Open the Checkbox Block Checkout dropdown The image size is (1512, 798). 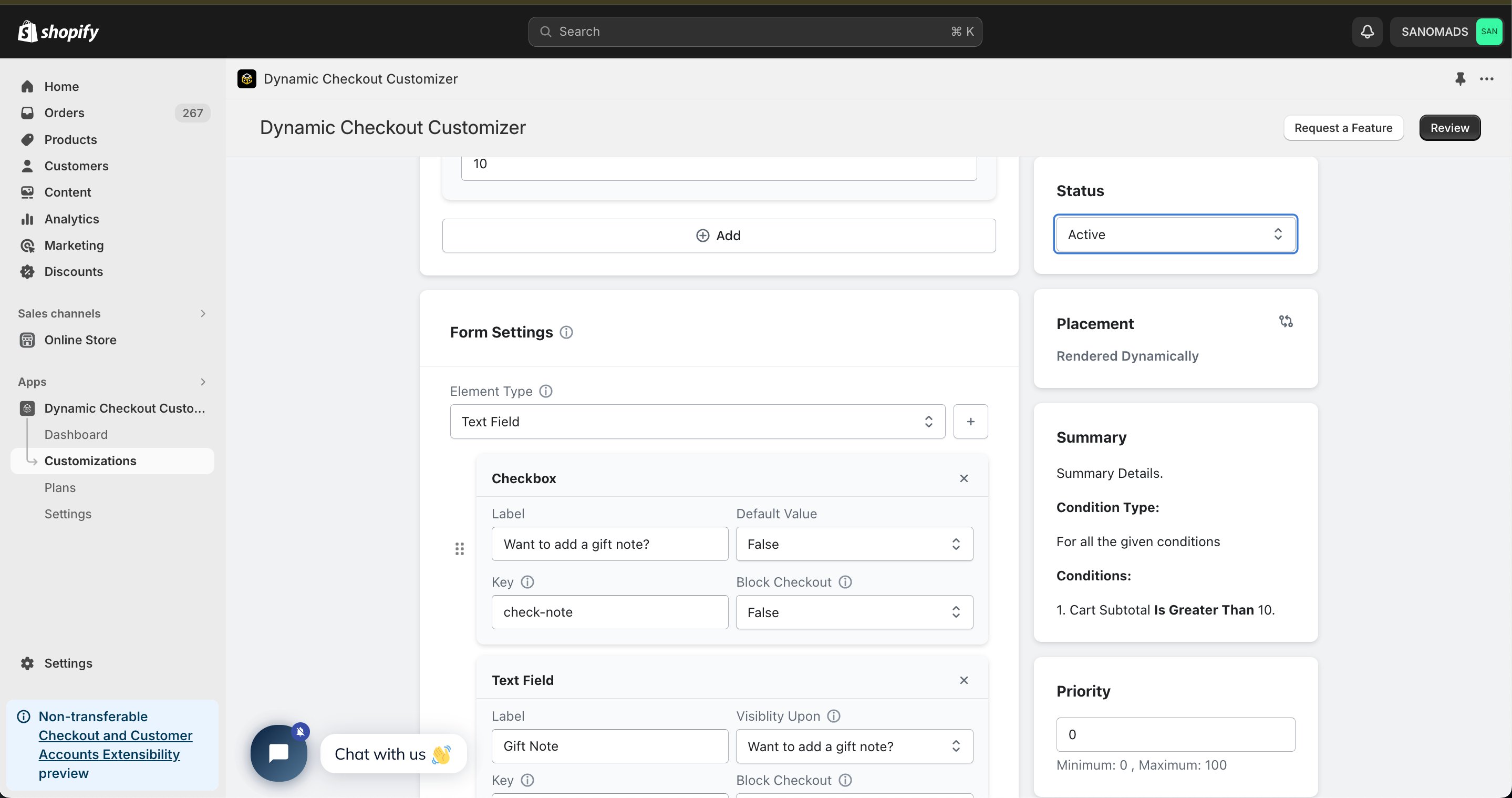coord(854,612)
